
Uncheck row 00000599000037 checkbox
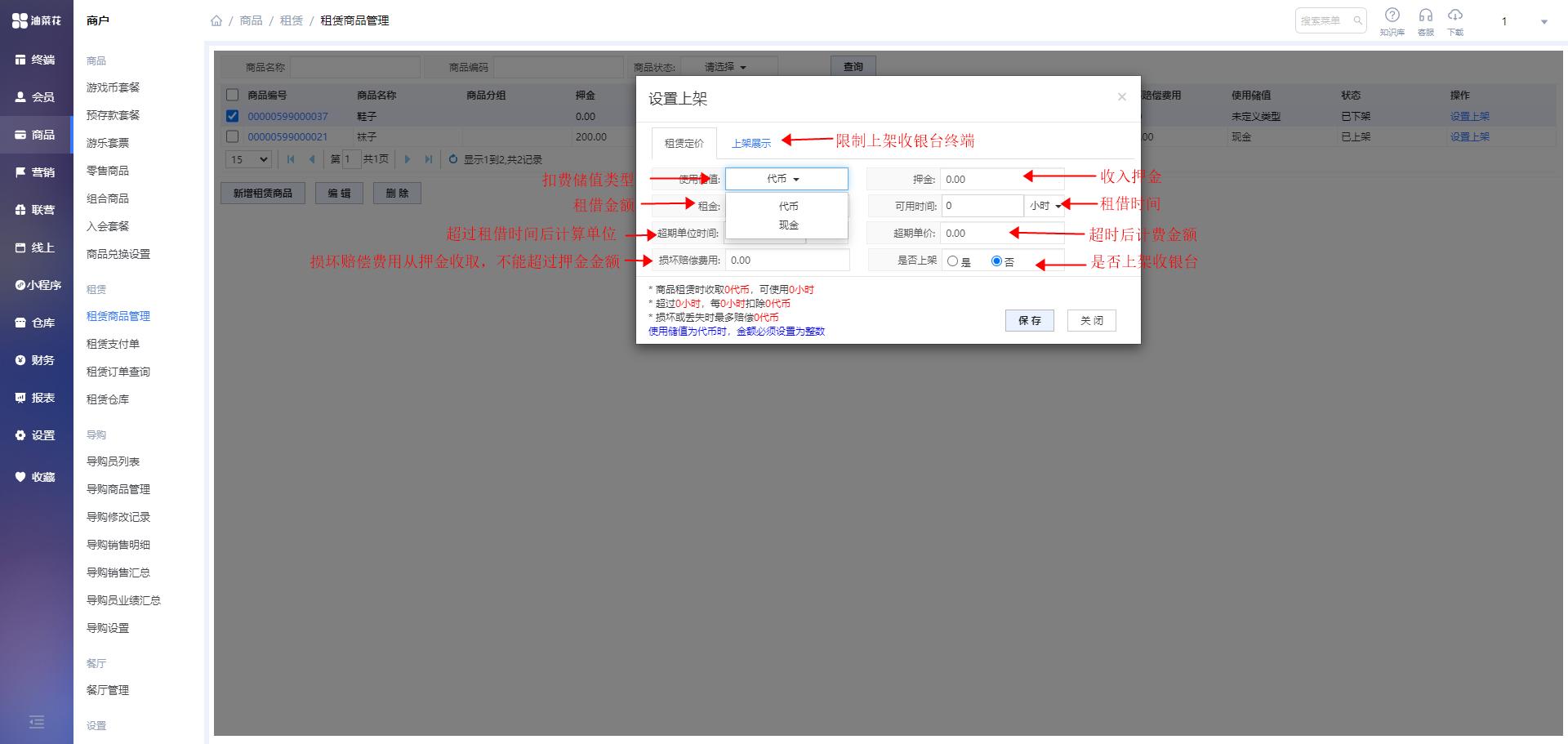[x=233, y=116]
